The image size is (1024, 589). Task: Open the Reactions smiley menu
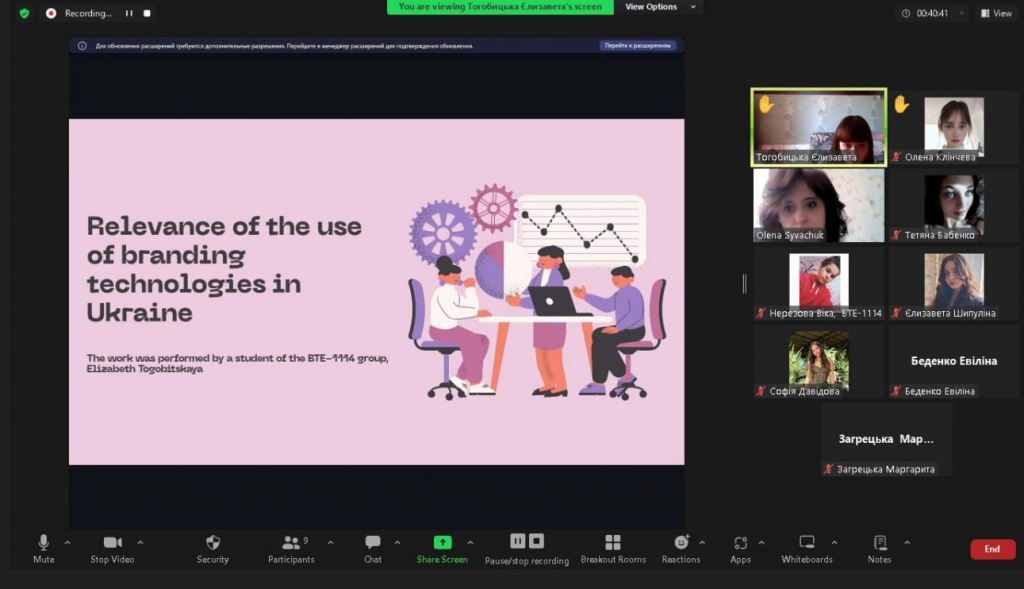[x=681, y=547]
